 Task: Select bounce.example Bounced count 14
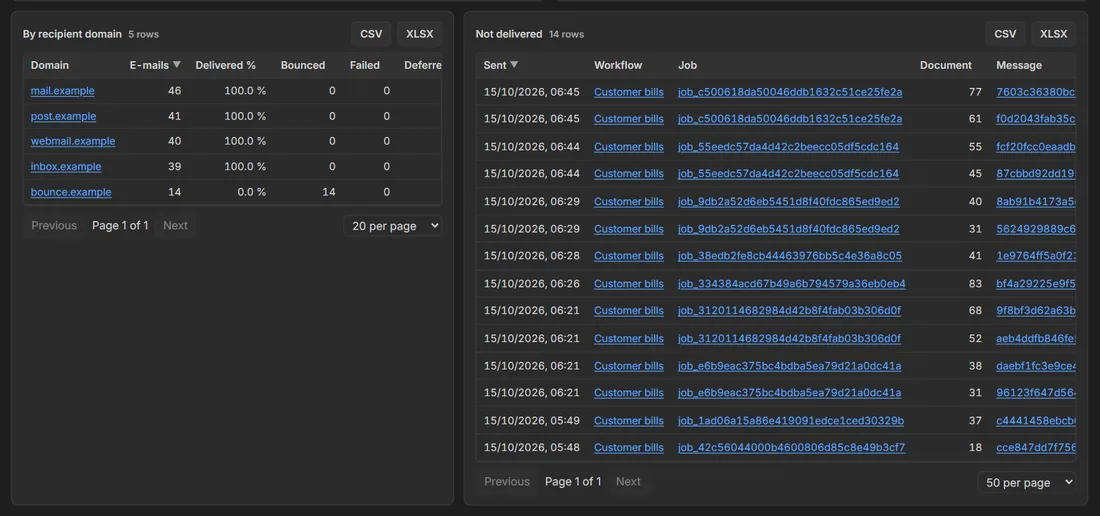pyautogui.click(x=328, y=191)
